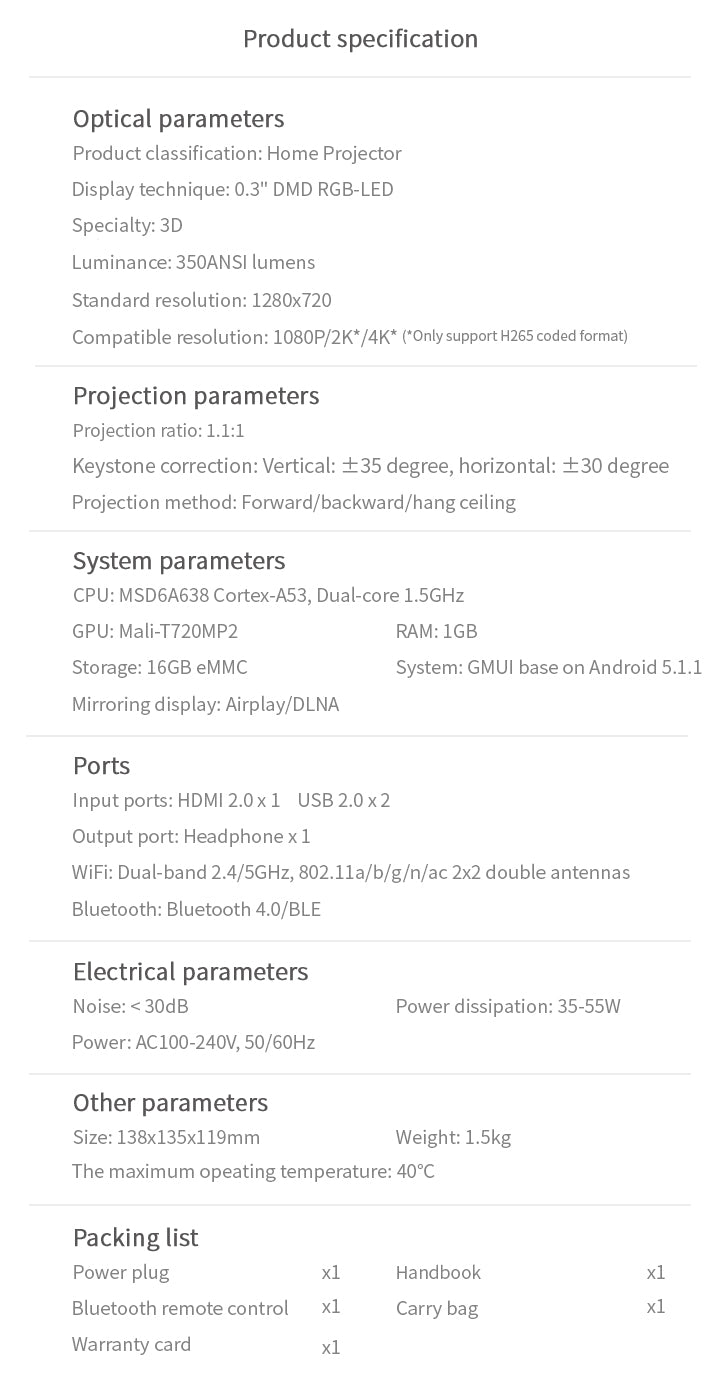Click the Product specification title

[360, 39]
